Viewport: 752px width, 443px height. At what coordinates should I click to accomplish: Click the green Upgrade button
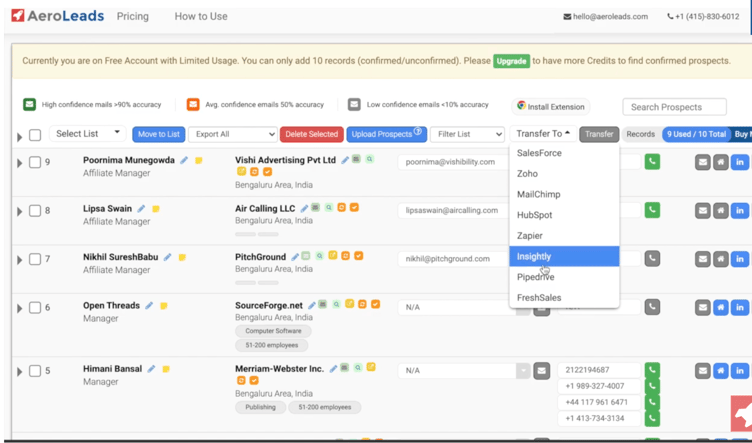coord(511,61)
